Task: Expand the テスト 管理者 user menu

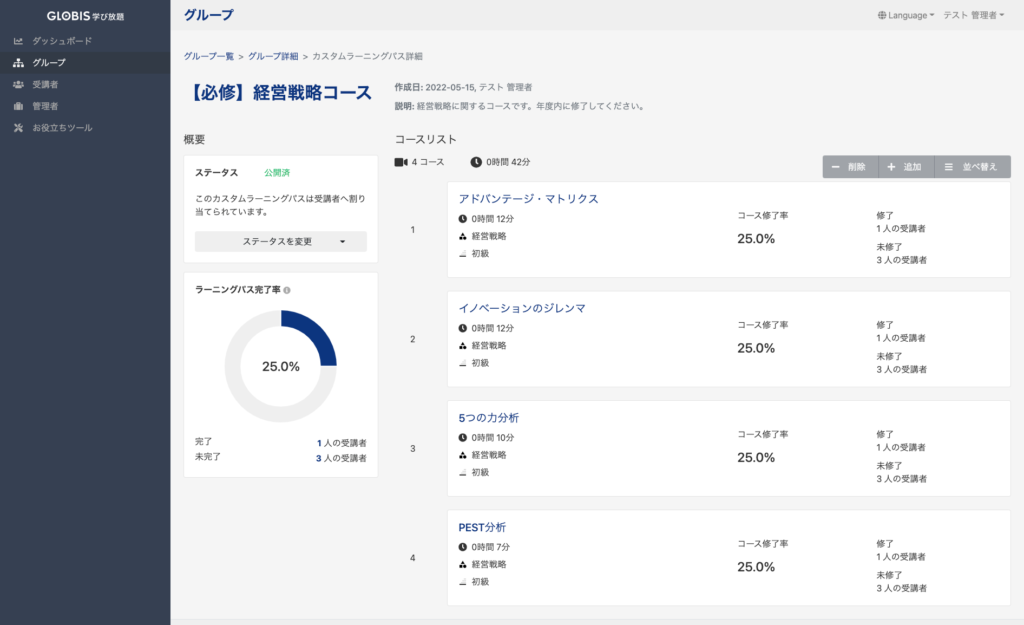Action: 974,15
